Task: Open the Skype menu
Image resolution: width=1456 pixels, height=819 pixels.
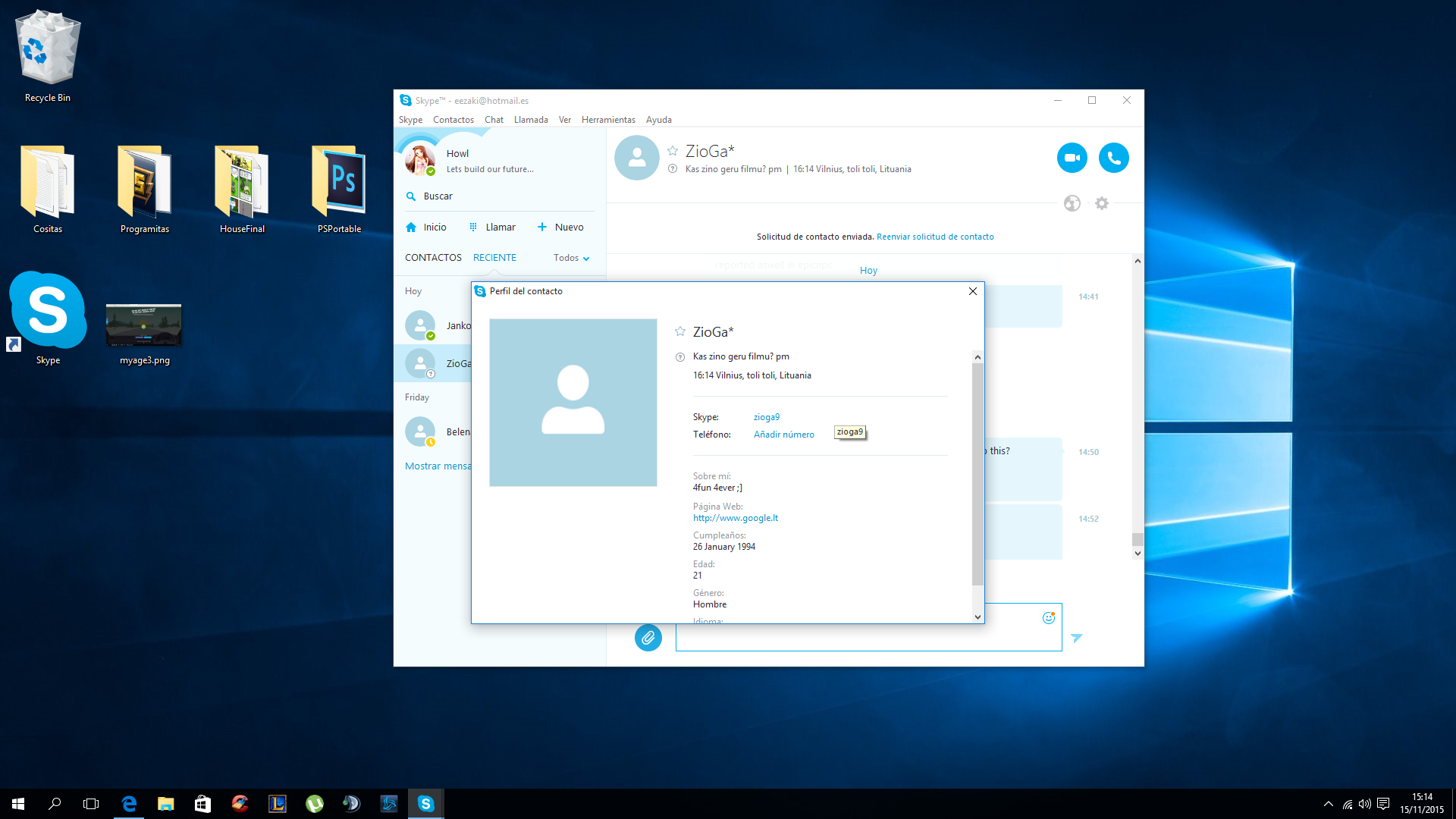Action: coord(410,120)
